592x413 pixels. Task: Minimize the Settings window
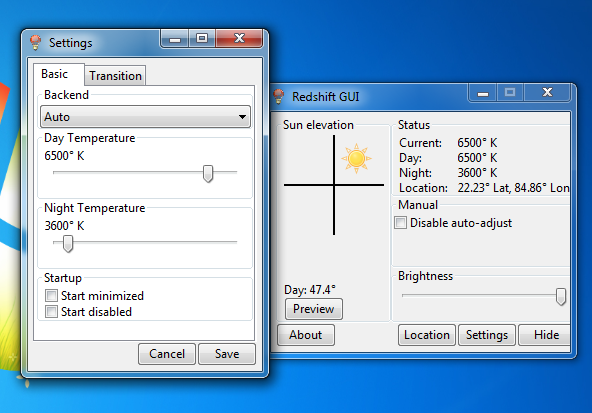point(175,39)
